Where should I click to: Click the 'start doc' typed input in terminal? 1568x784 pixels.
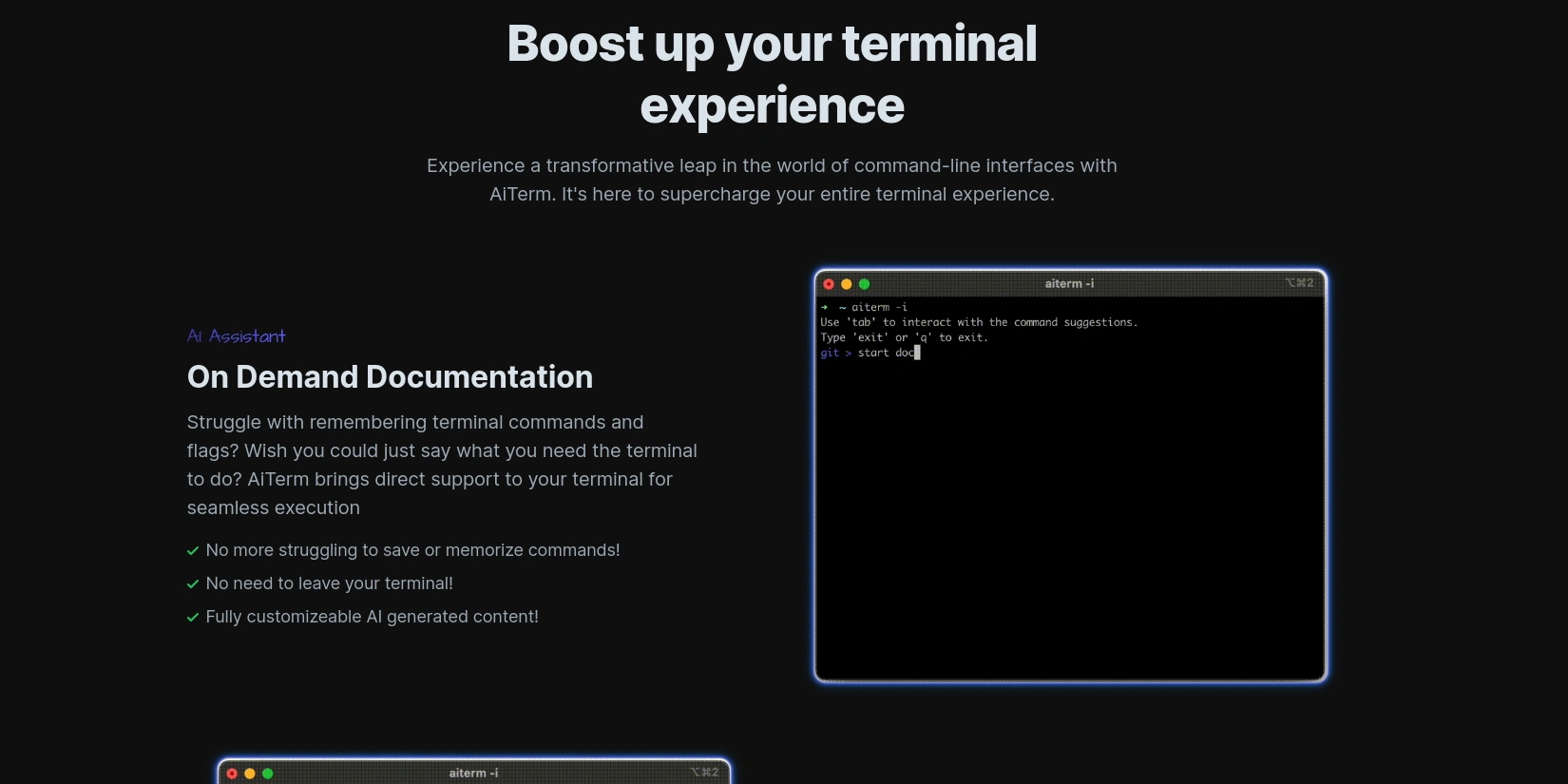pyautogui.click(x=887, y=353)
